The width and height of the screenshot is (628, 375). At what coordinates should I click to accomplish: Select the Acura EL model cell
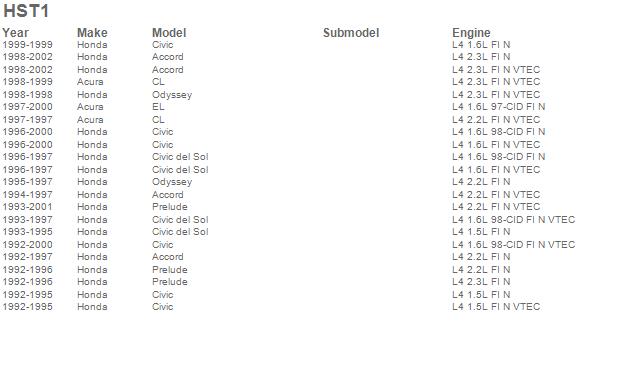point(158,107)
